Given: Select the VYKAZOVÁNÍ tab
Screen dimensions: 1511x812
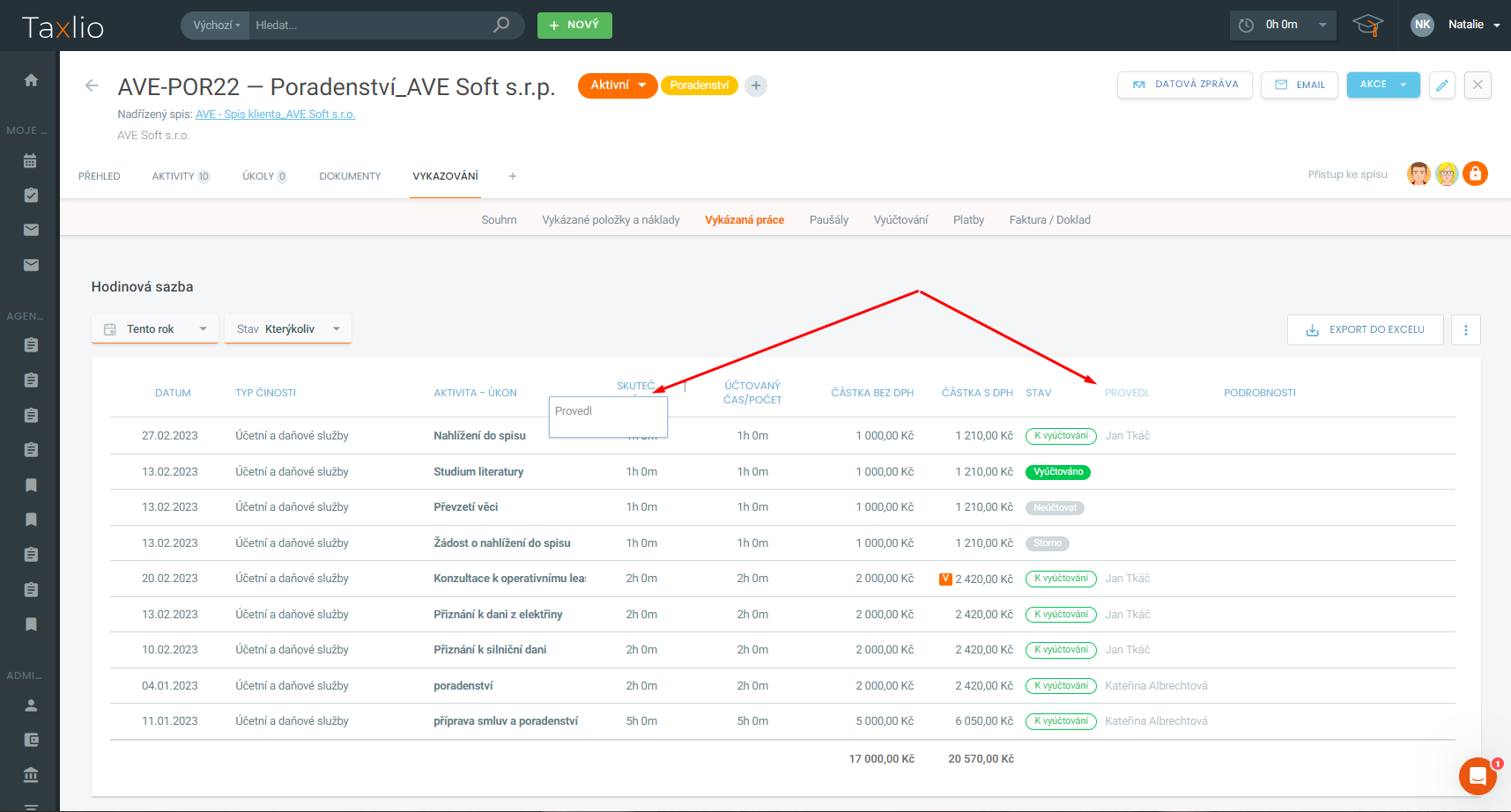Looking at the screenshot, I should (x=445, y=176).
